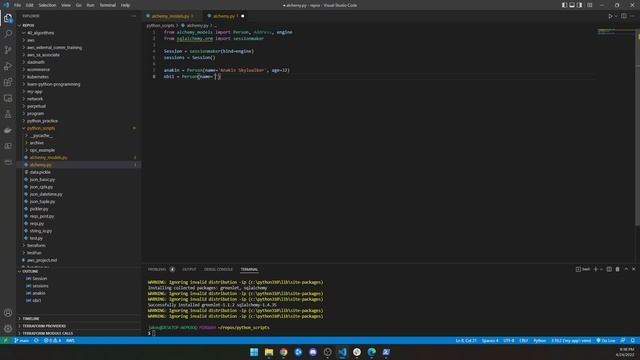Open the Terminal menu
The height and width of the screenshot is (360, 640).
[108, 5]
